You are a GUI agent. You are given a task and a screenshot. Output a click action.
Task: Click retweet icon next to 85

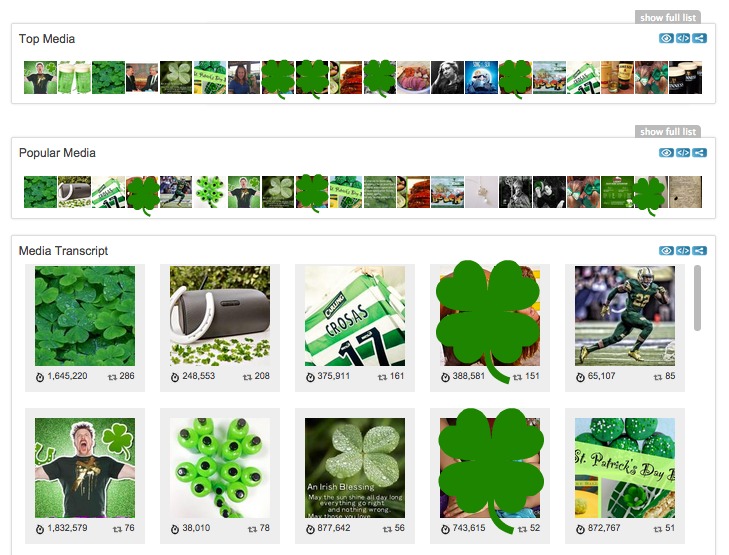(657, 377)
